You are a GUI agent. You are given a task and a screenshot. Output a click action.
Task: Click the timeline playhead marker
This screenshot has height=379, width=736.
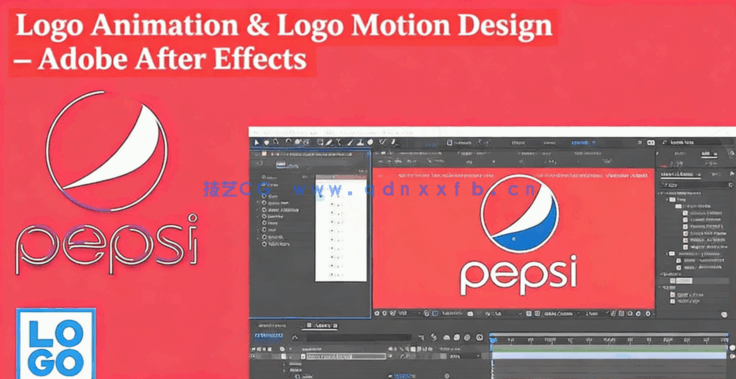tap(492, 340)
